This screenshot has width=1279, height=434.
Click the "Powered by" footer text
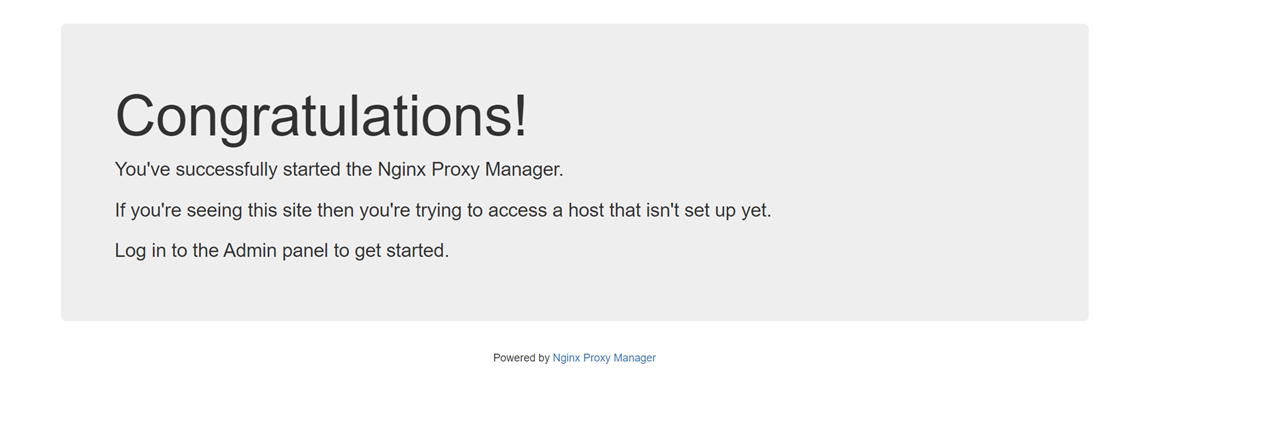521,358
